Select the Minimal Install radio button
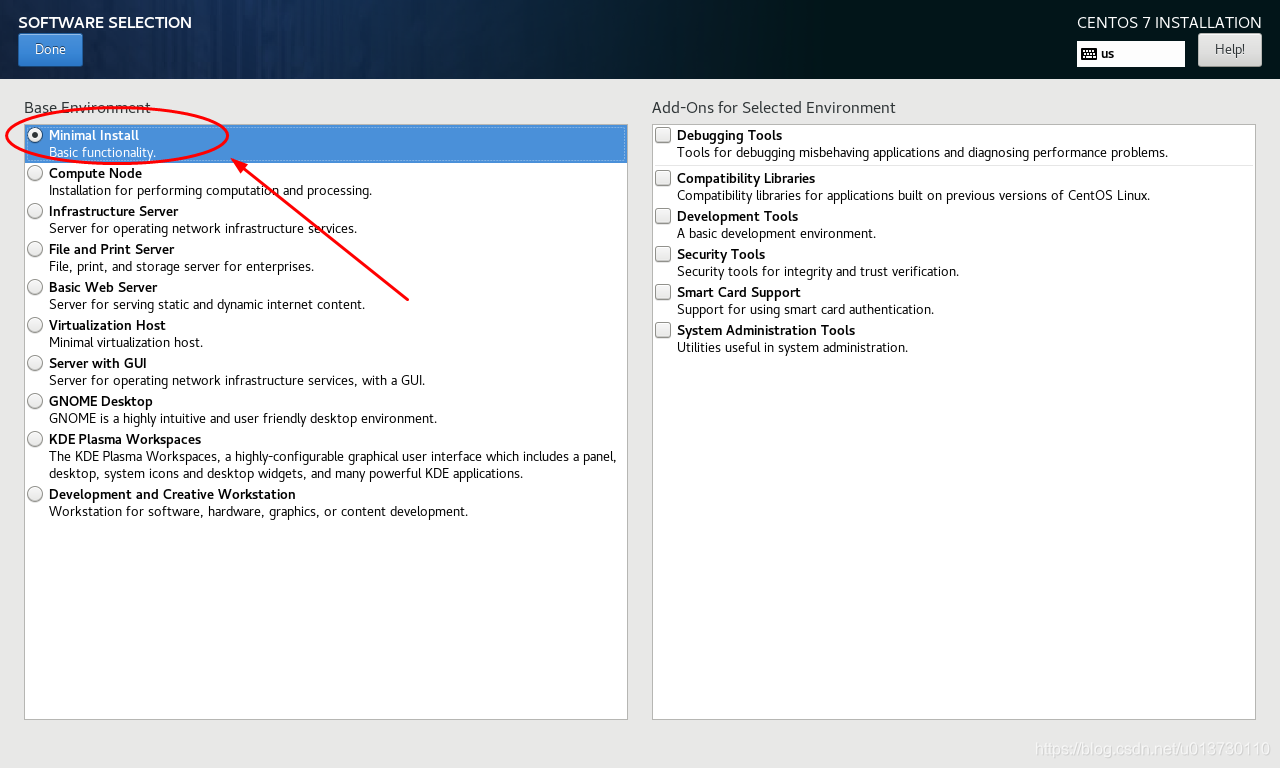 (x=35, y=135)
